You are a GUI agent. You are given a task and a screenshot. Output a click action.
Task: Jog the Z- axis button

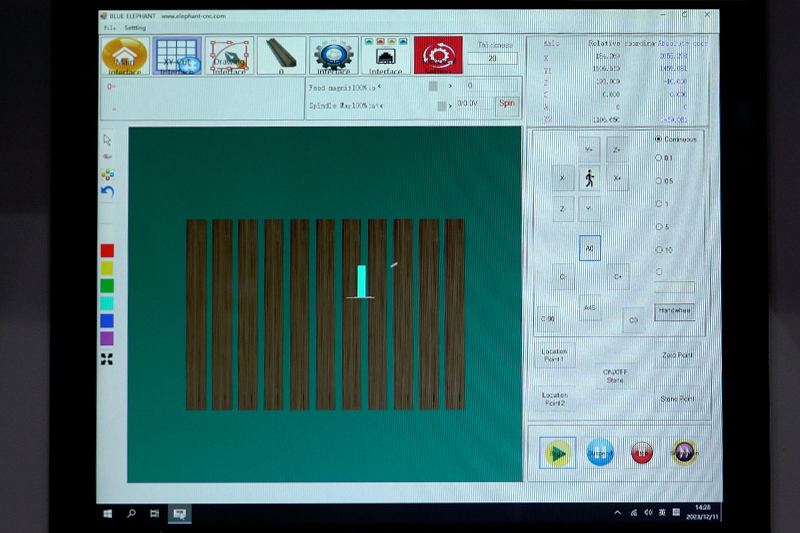563,209
